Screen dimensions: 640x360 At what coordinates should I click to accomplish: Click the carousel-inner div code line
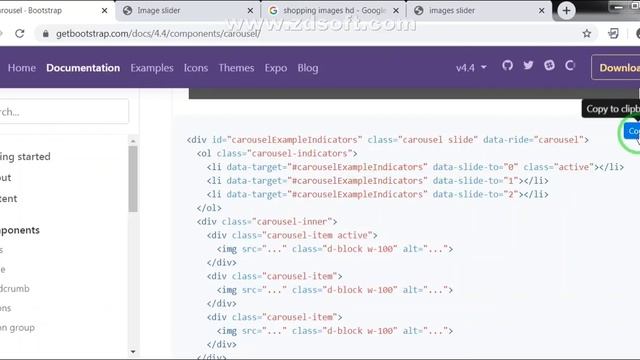[267, 222]
